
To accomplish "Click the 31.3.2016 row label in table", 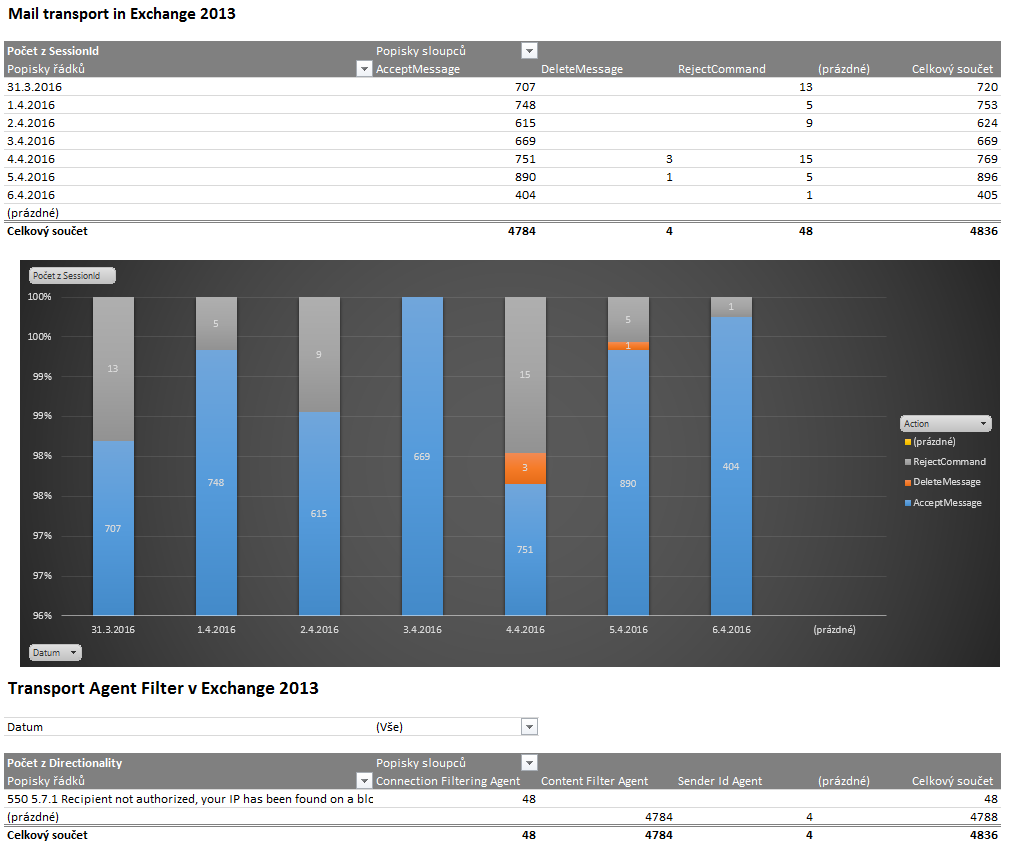I will click(x=35, y=87).
